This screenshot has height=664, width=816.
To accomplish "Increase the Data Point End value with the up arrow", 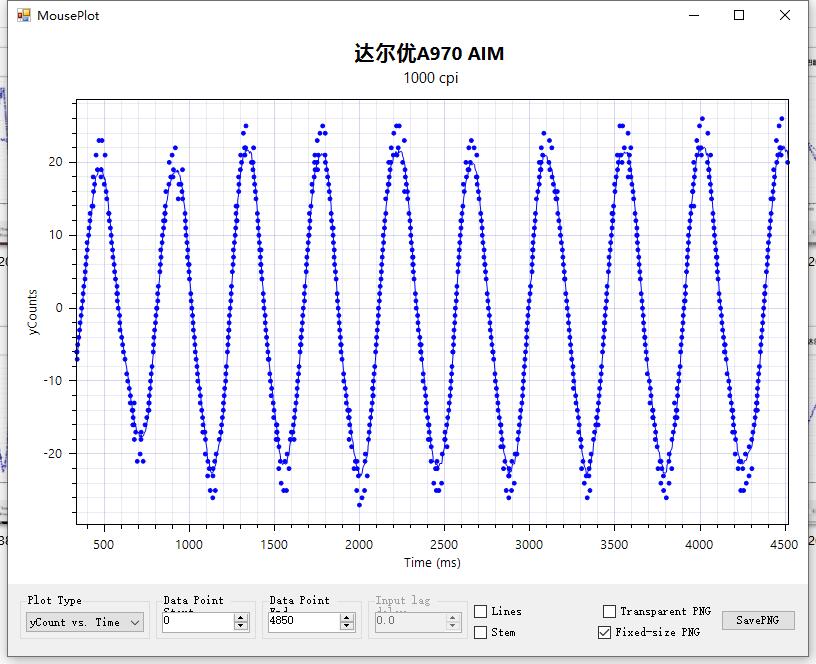I will (347, 618).
